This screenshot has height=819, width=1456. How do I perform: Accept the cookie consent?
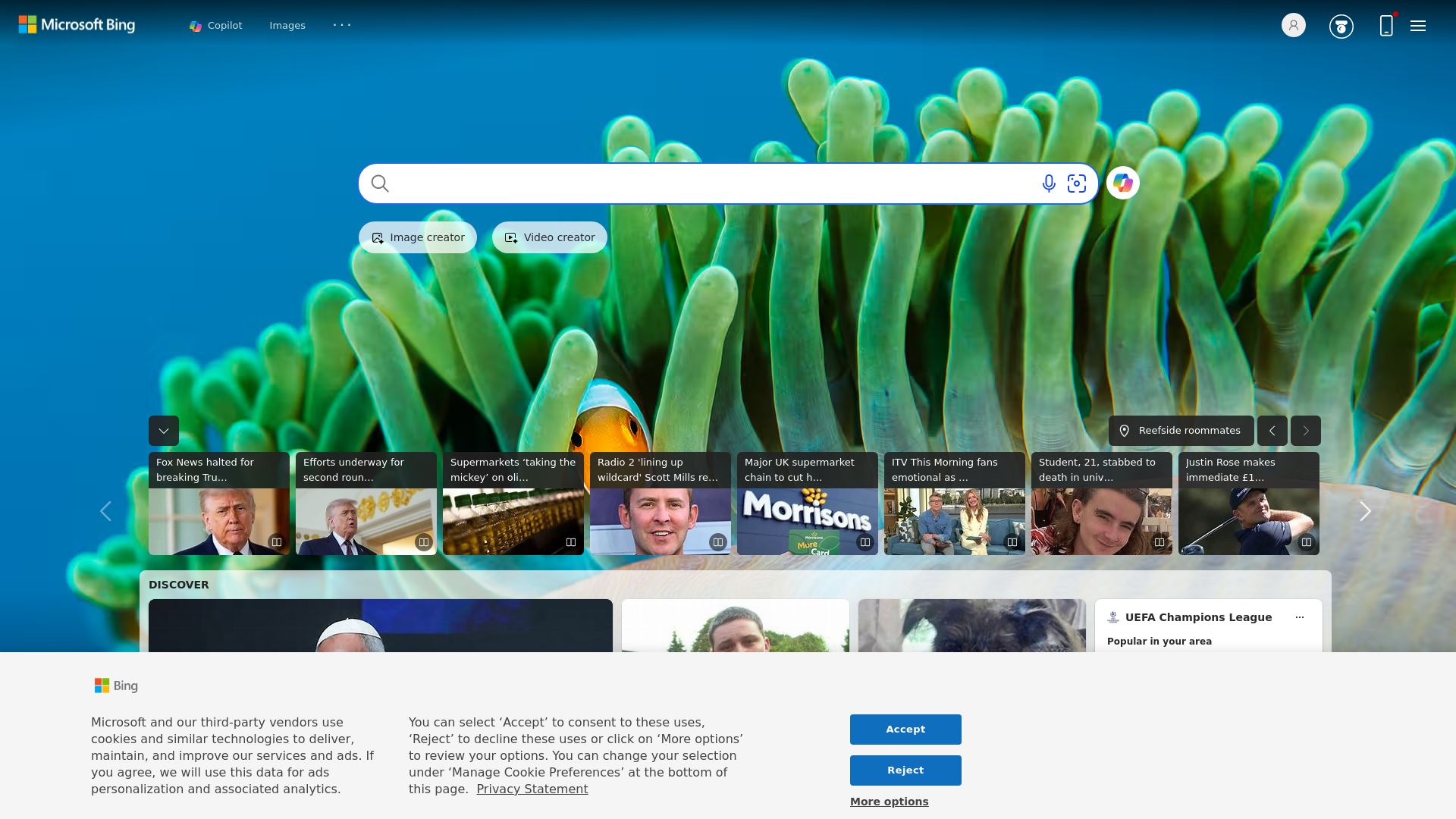click(x=905, y=729)
